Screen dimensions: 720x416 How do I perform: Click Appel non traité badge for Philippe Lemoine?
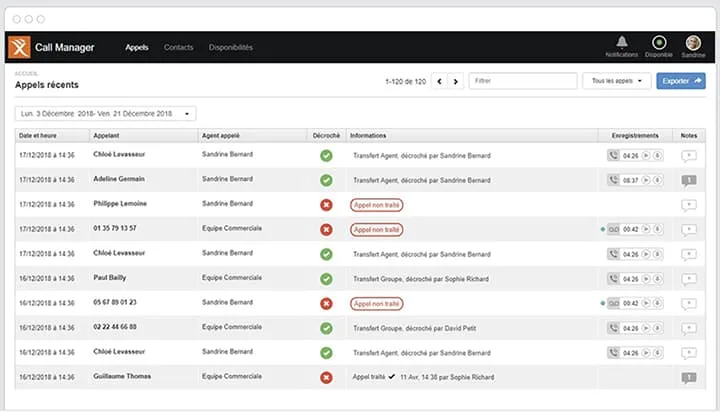(x=377, y=205)
